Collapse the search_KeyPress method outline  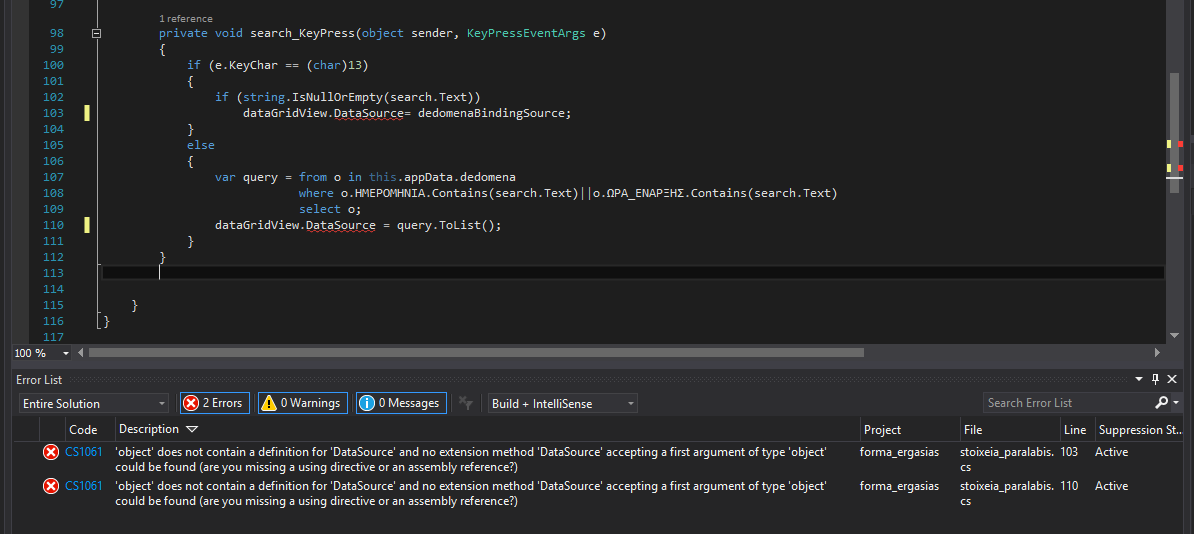click(x=96, y=34)
